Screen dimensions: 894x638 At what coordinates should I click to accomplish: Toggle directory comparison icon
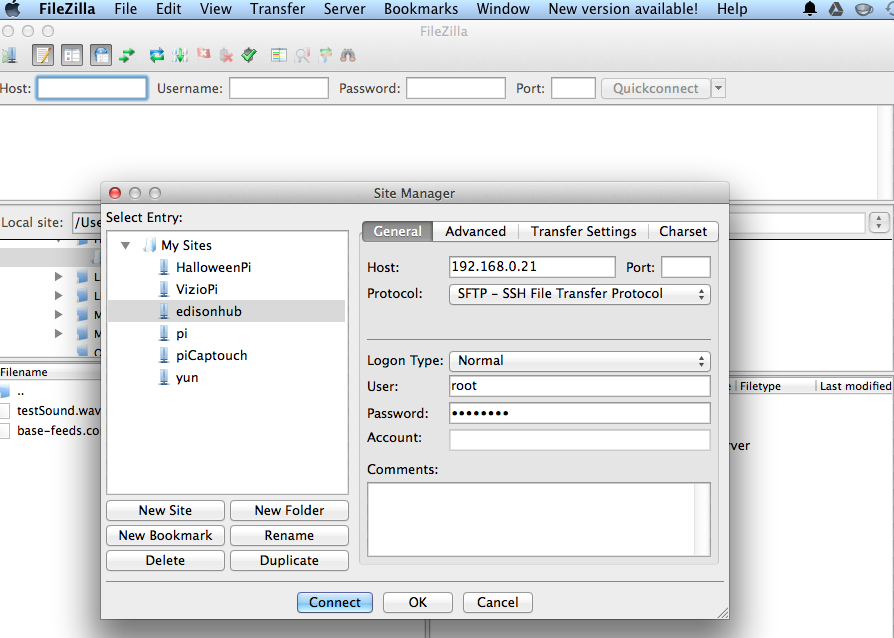302,55
